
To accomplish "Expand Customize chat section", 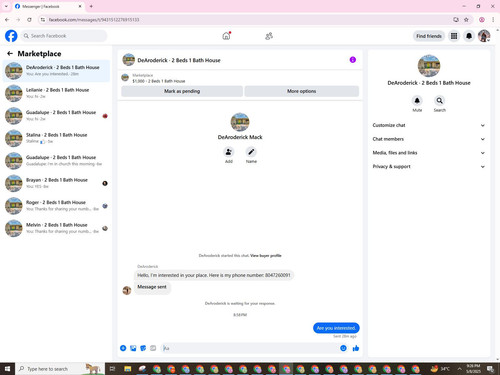I will point(429,125).
